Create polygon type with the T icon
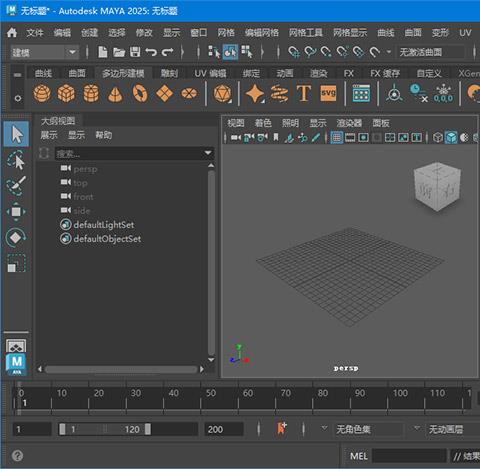This screenshot has height=469, width=480. click(304, 93)
